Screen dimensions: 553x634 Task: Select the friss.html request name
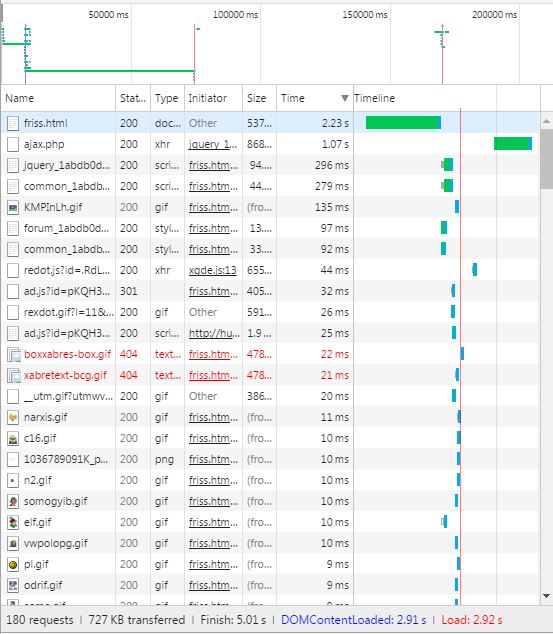46,123
